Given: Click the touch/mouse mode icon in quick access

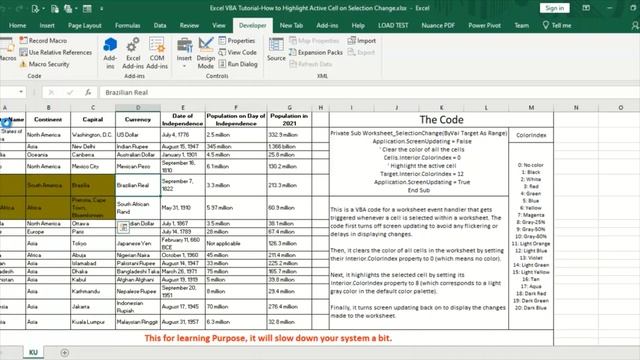Looking at the screenshot, I should [x=36, y=8].
